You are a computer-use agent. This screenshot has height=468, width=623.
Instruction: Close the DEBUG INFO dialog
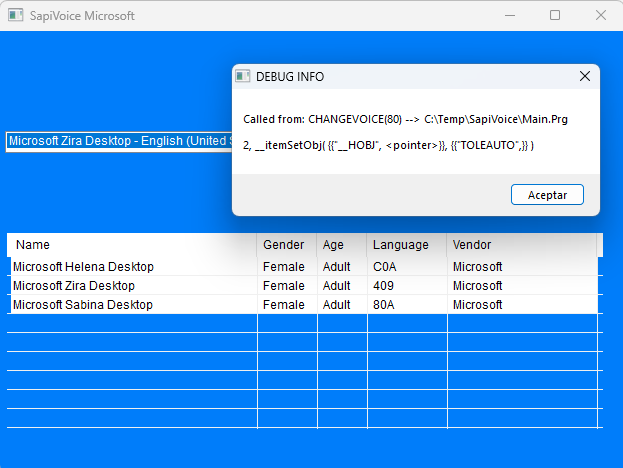click(x=584, y=76)
